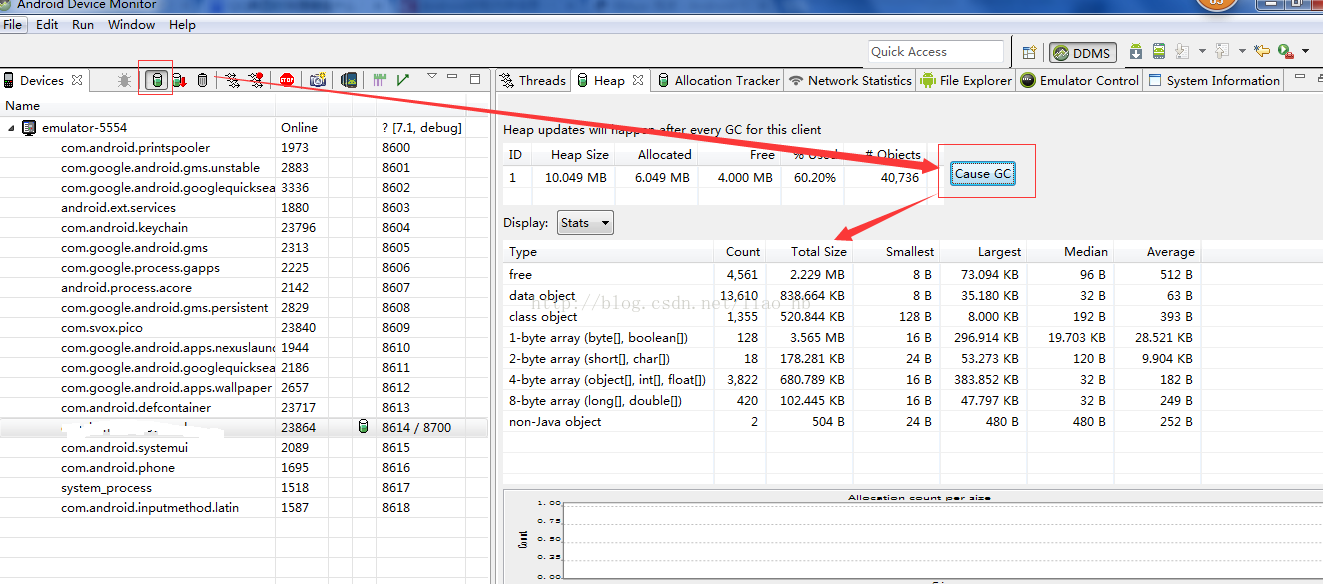Image resolution: width=1323 pixels, height=584 pixels.
Task: Click the Run External Tools icon
Action: pos(1285,51)
